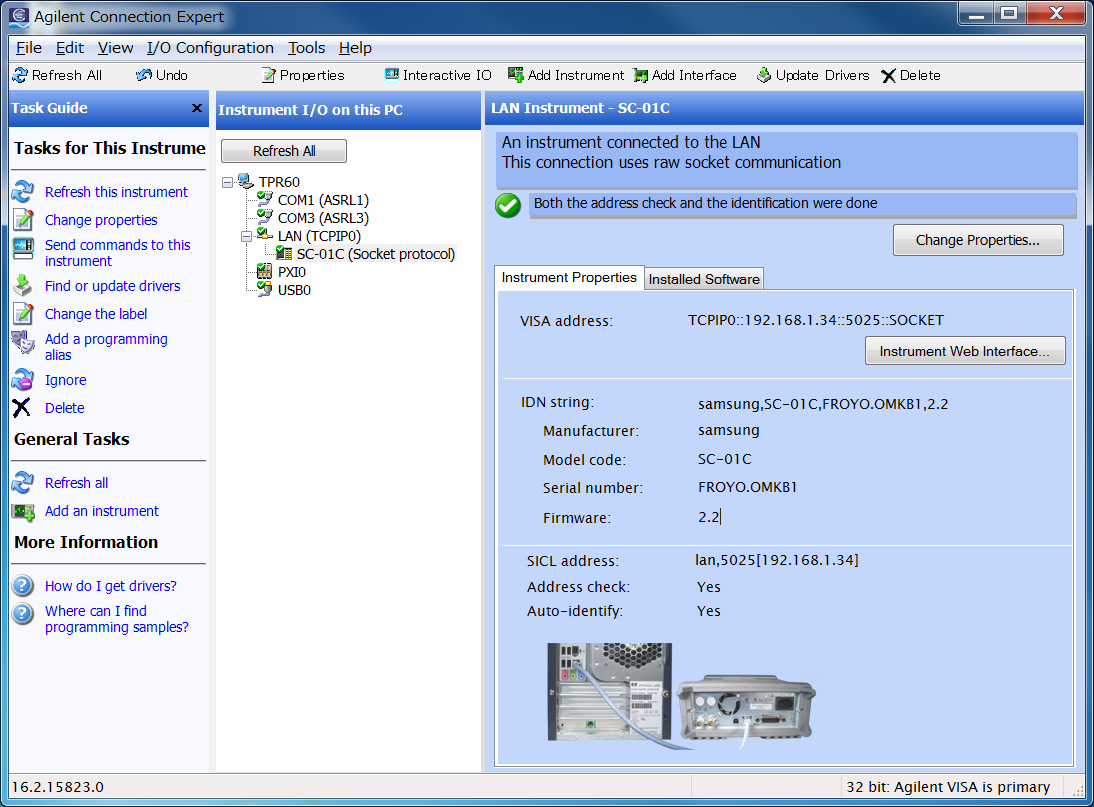This screenshot has height=807, width=1094.
Task: Click the IDN string samsung,SC-01C,FROYO.OMKB1,2.2
Action: (823, 404)
